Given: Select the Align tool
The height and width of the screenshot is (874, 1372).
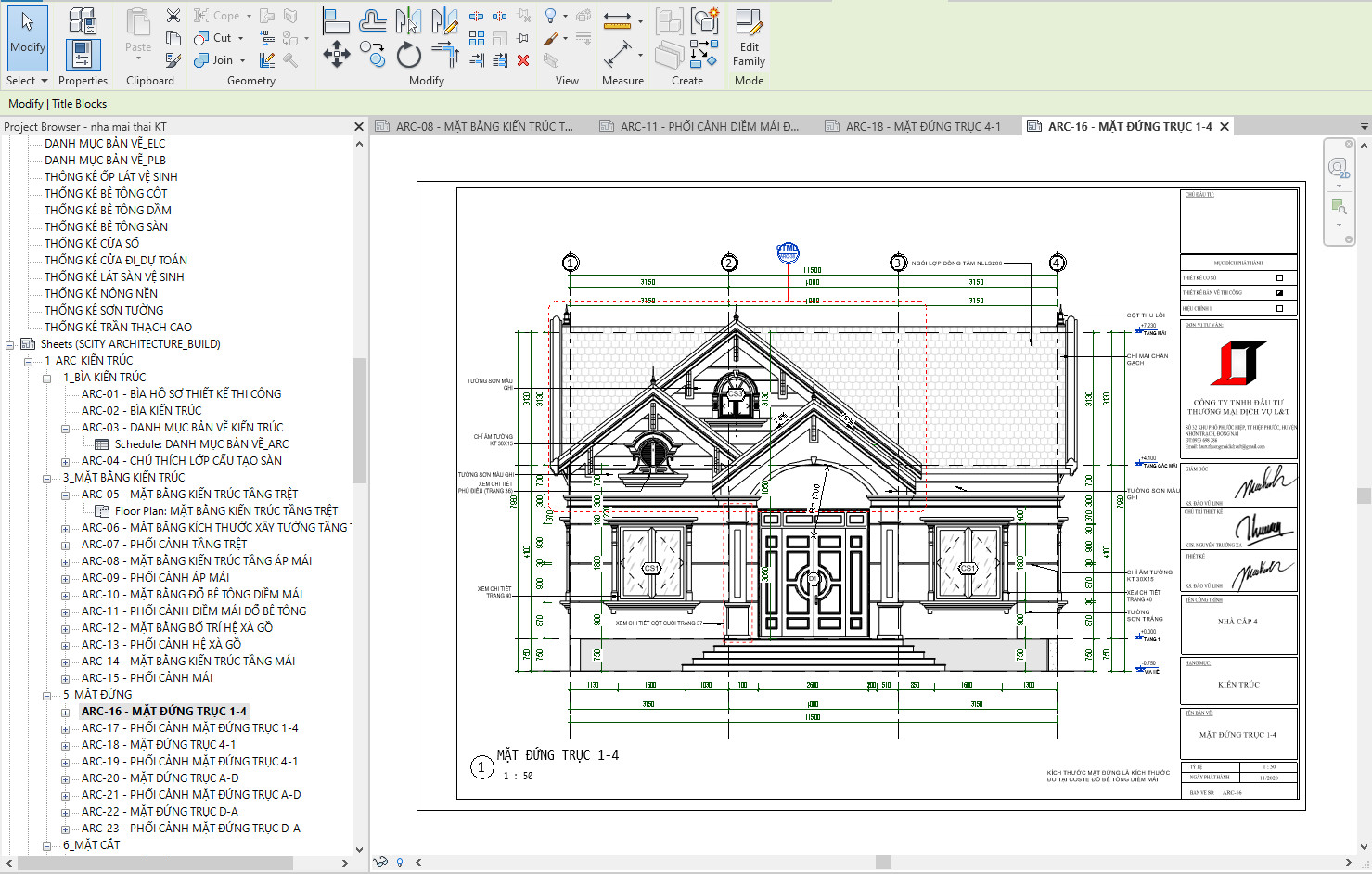Looking at the screenshot, I should tap(336, 20).
